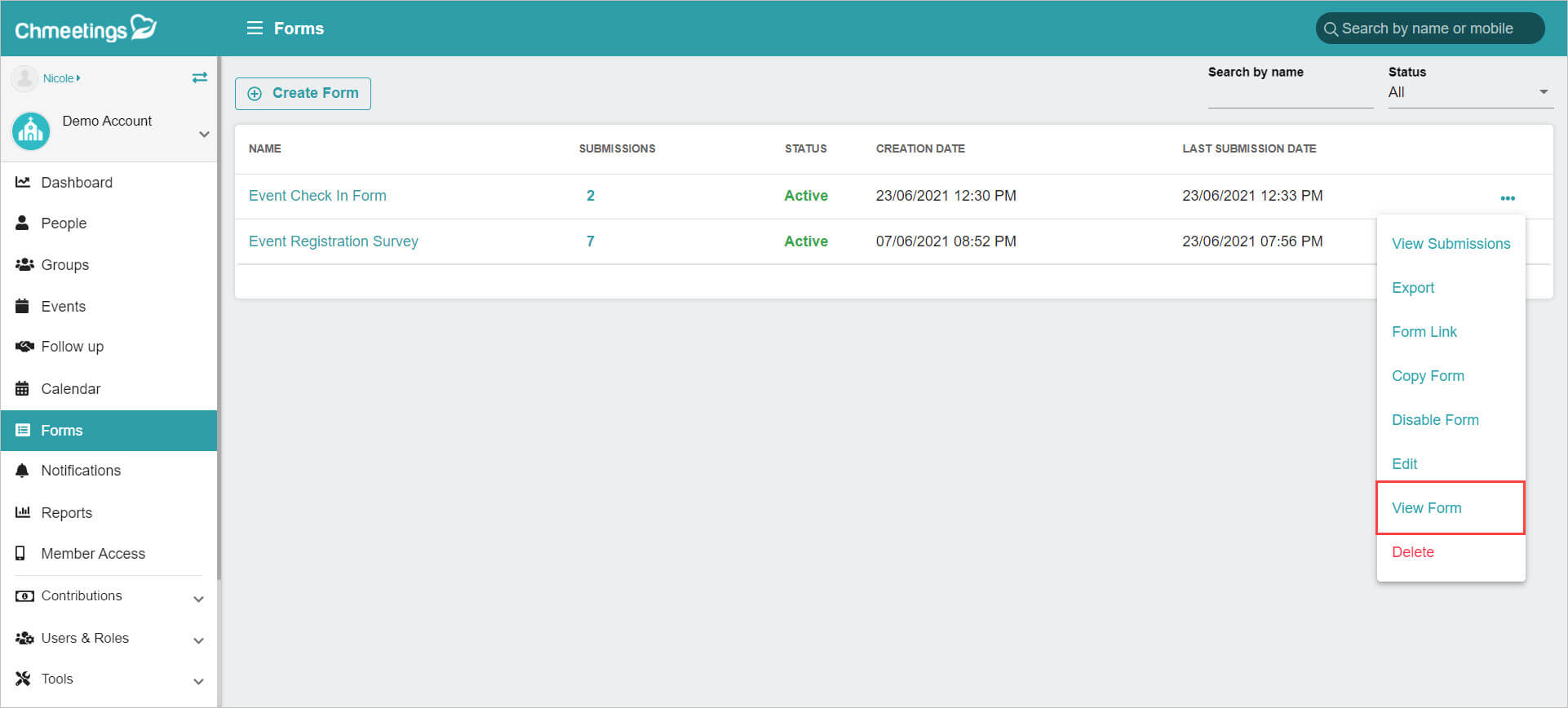
Task: Select Form Link menu option
Action: (1424, 332)
